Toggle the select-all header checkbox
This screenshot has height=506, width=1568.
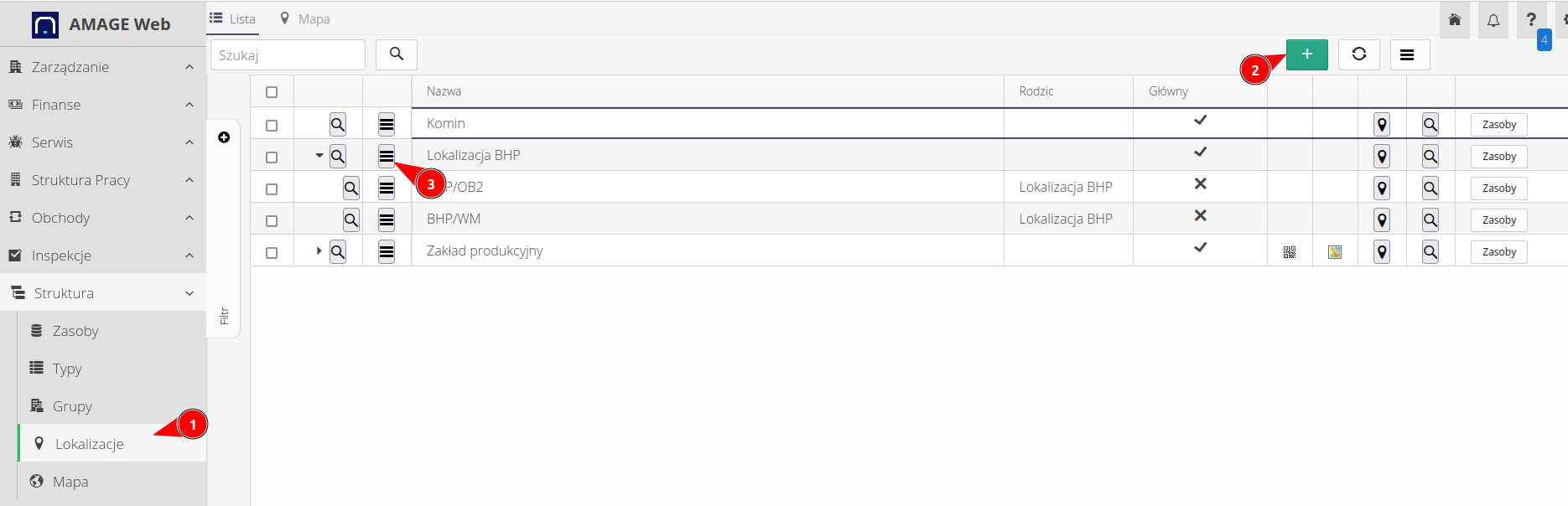point(272,92)
